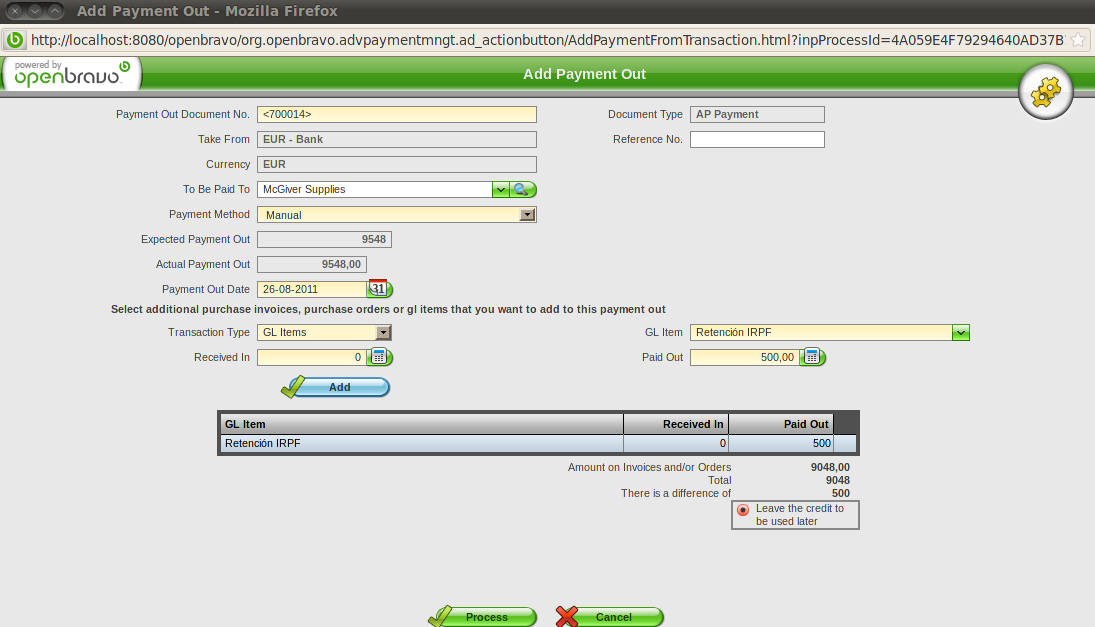
Task: Open the Received In calculator icon
Action: (380, 357)
